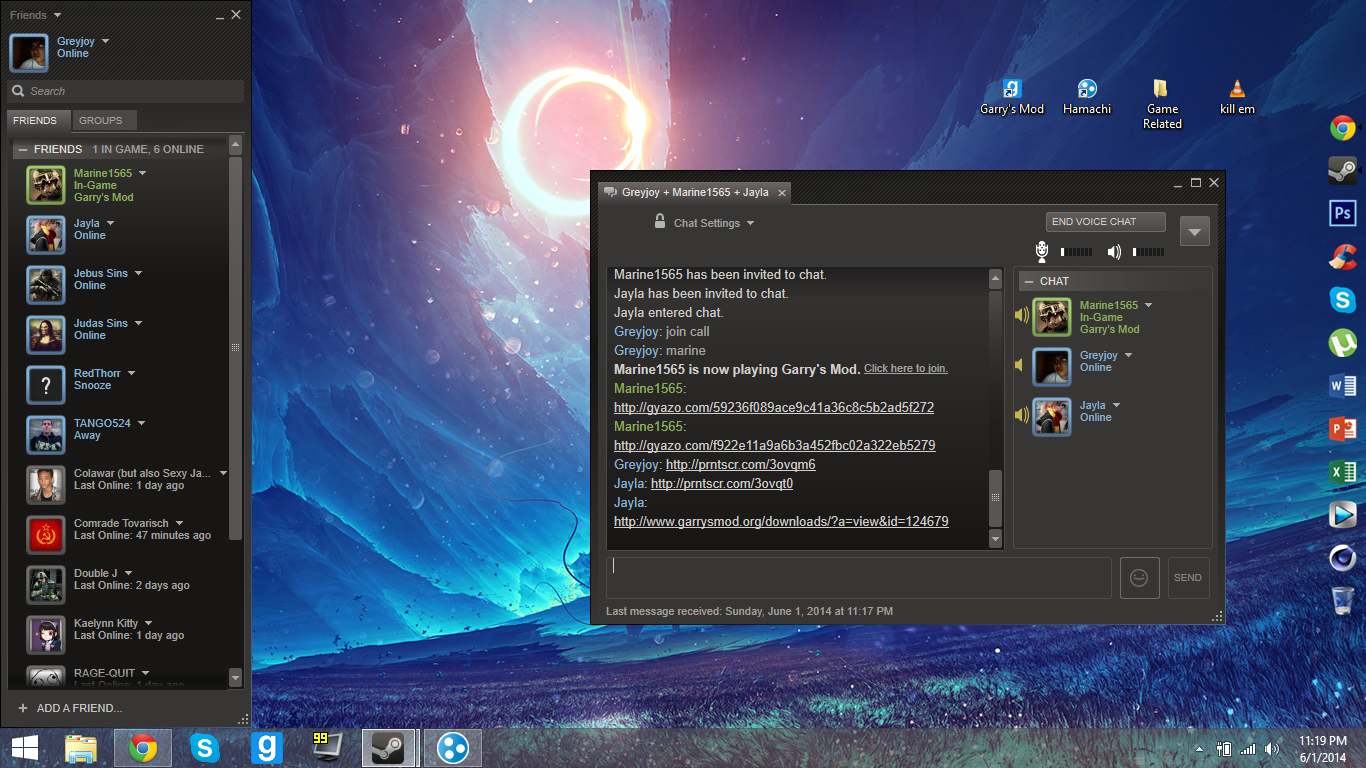Click the chat log scrollbar down arrow
The image size is (1366, 768).
(995, 538)
